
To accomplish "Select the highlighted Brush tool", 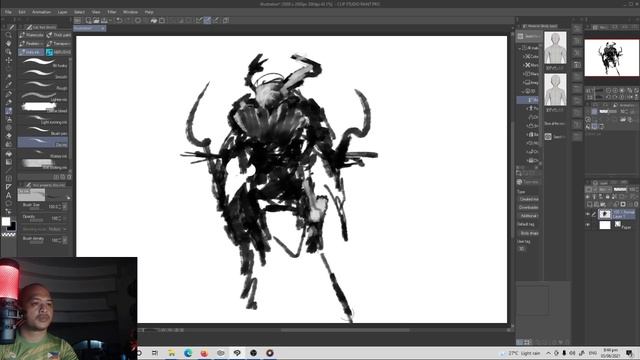I will coord(9,111).
